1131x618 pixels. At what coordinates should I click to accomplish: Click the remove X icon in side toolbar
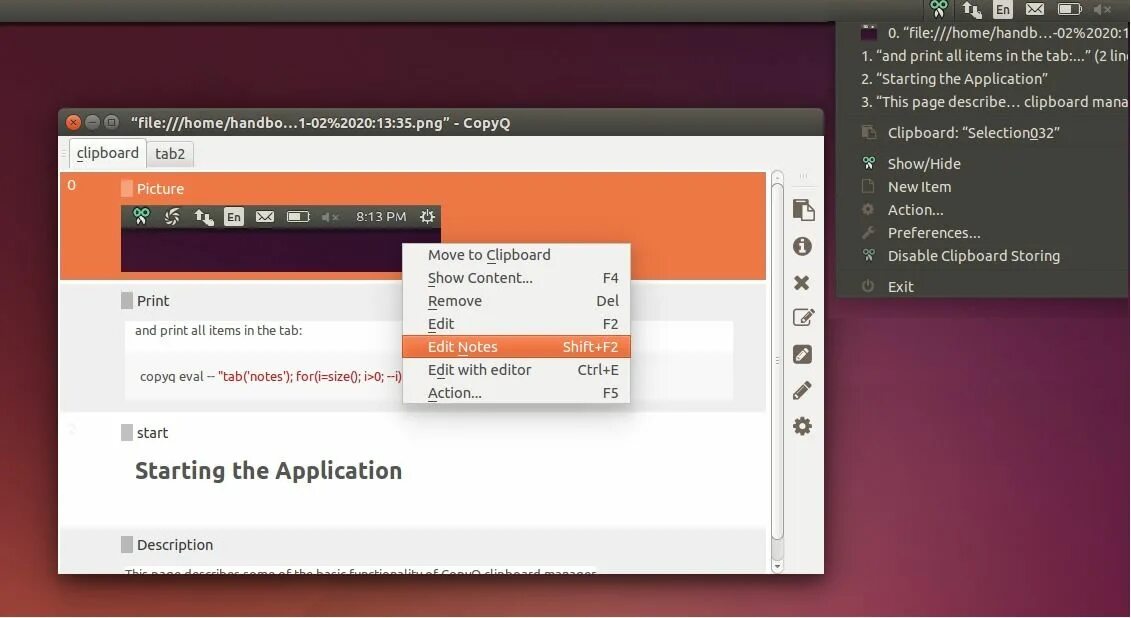(x=801, y=283)
